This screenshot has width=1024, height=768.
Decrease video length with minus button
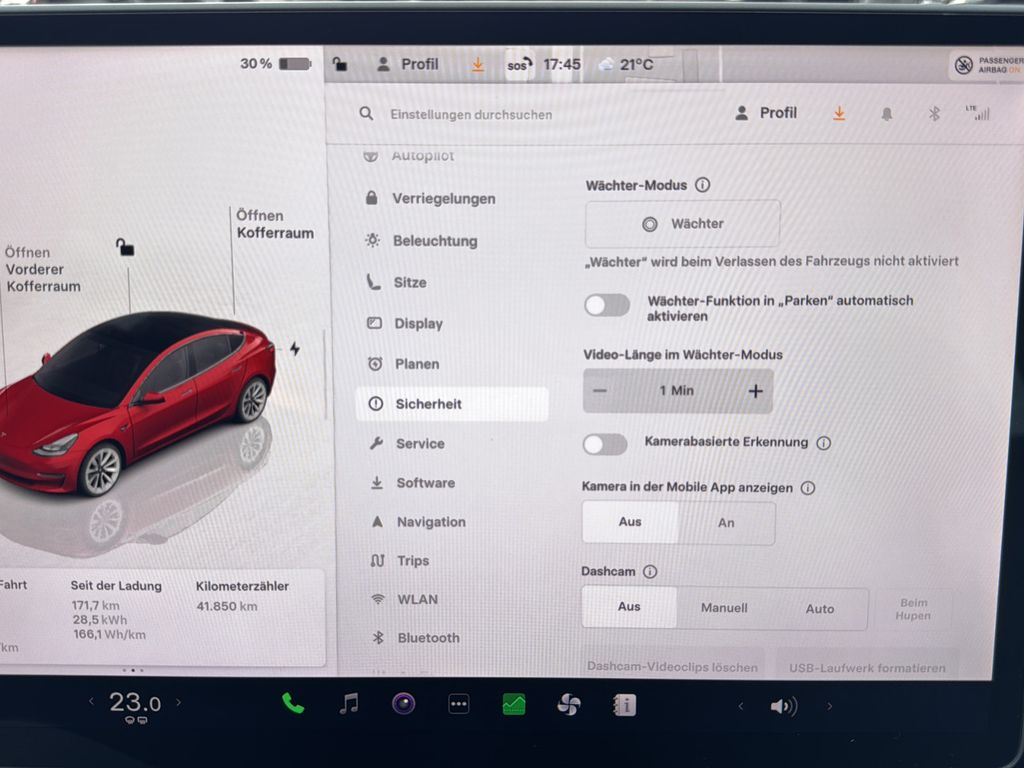coord(600,391)
